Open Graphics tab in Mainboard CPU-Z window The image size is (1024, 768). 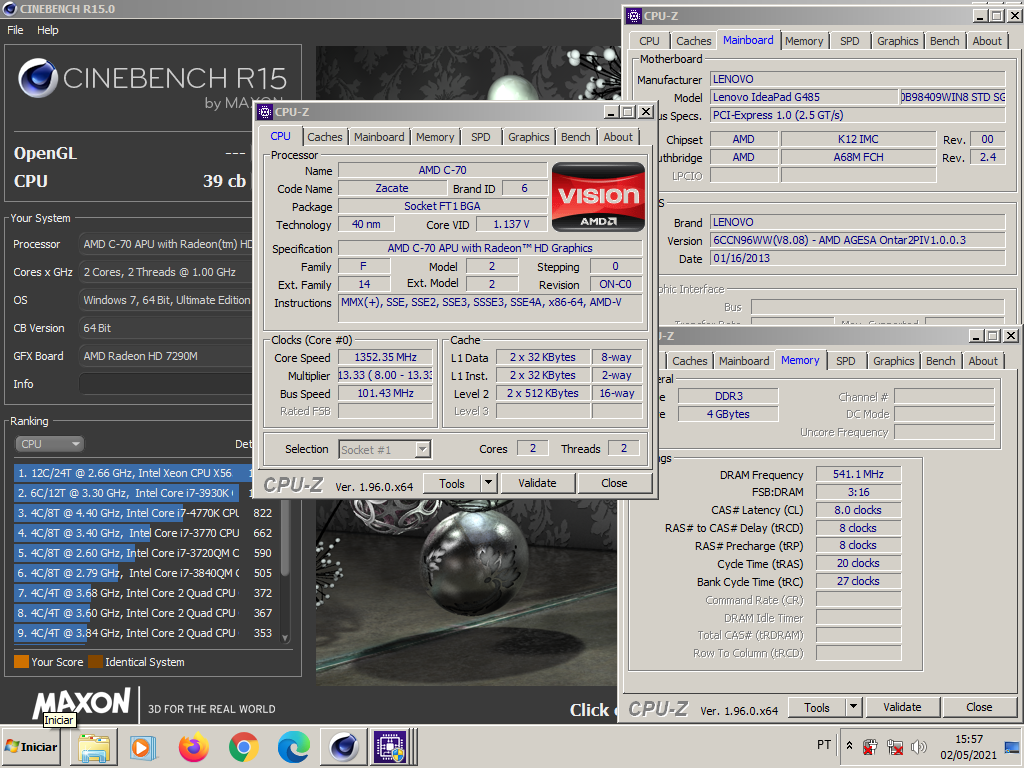(x=897, y=41)
